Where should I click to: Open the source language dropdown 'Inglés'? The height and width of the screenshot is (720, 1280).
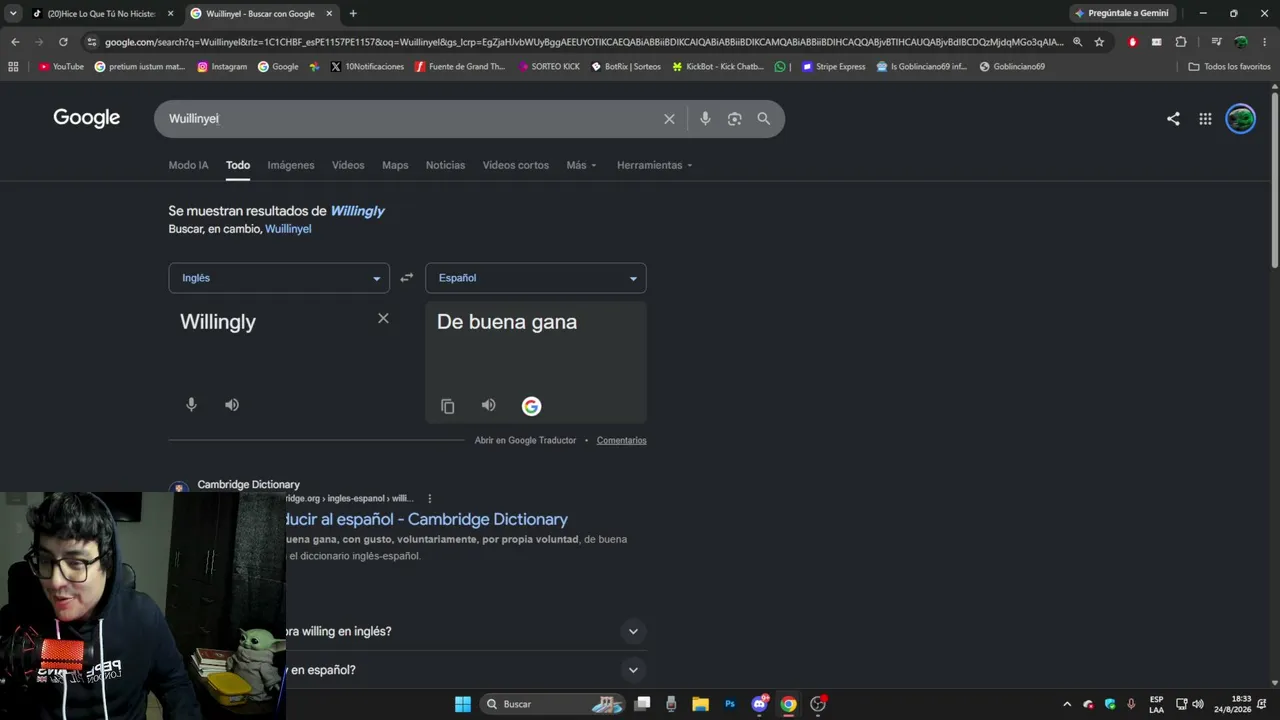(x=279, y=278)
